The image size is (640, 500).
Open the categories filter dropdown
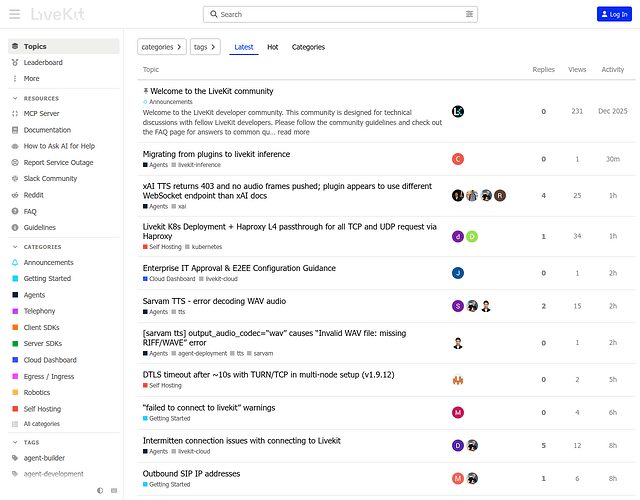(162, 47)
